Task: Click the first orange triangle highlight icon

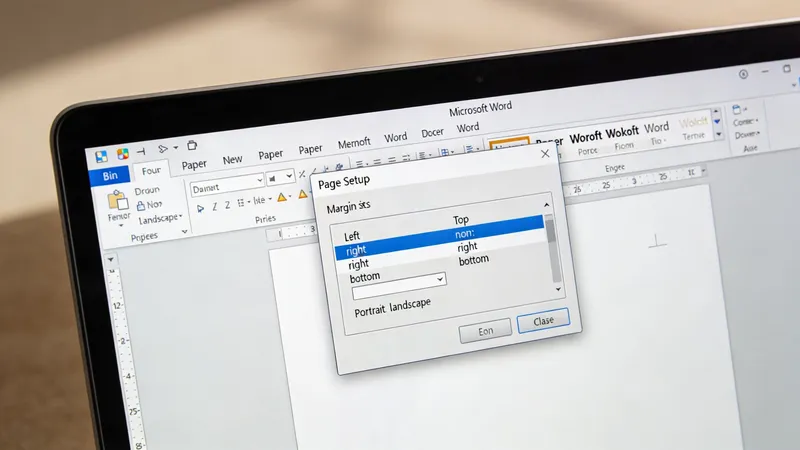Action: coord(282,197)
